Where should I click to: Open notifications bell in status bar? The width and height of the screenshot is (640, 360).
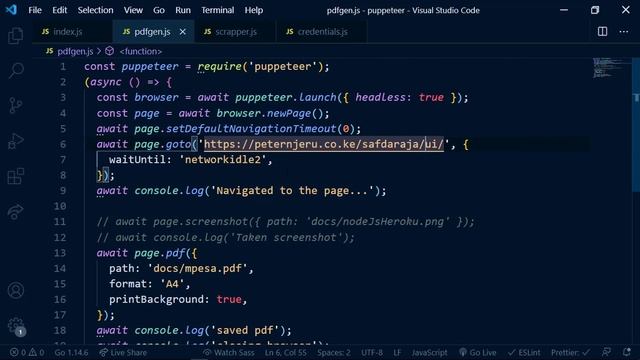coord(627,353)
